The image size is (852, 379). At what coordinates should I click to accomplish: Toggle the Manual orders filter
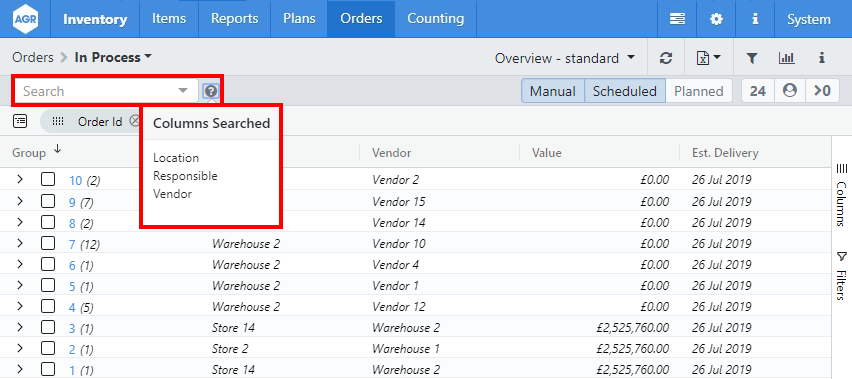(x=553, y=91)
